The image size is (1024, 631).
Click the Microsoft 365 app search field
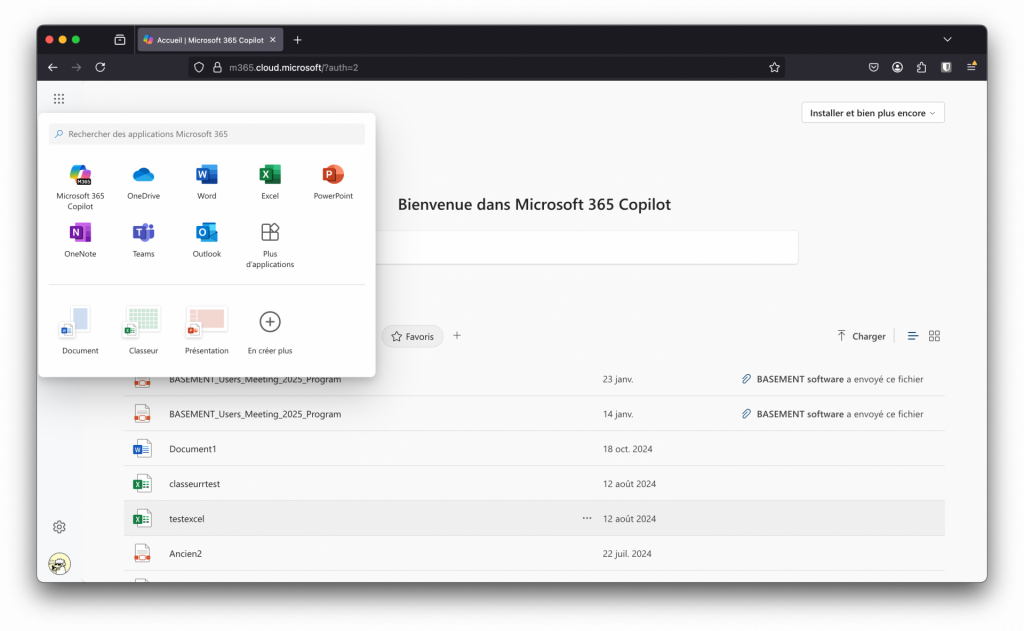[x=207, y=134]
